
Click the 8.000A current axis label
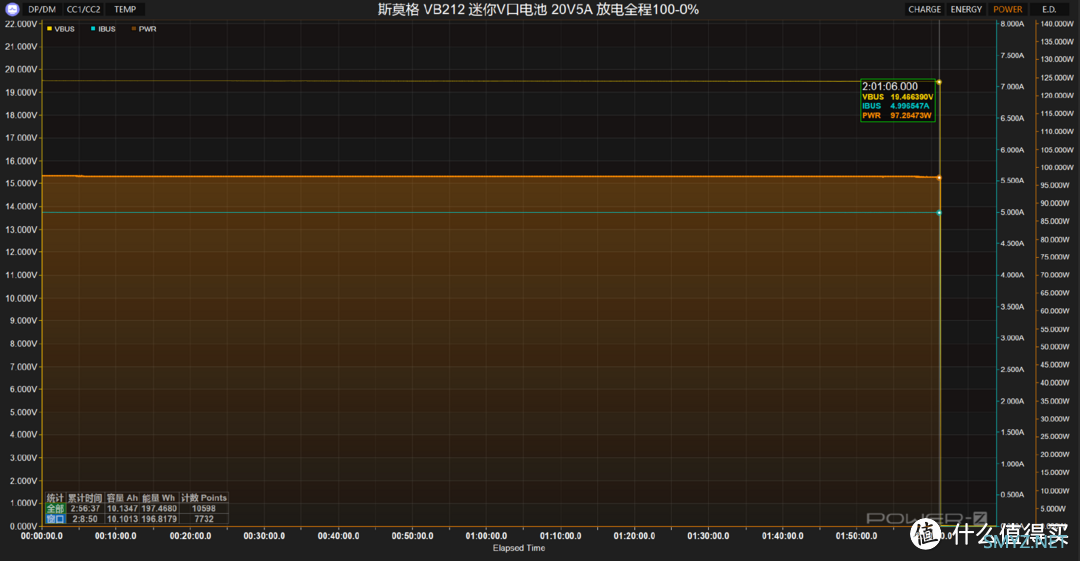click(1012, 24)
